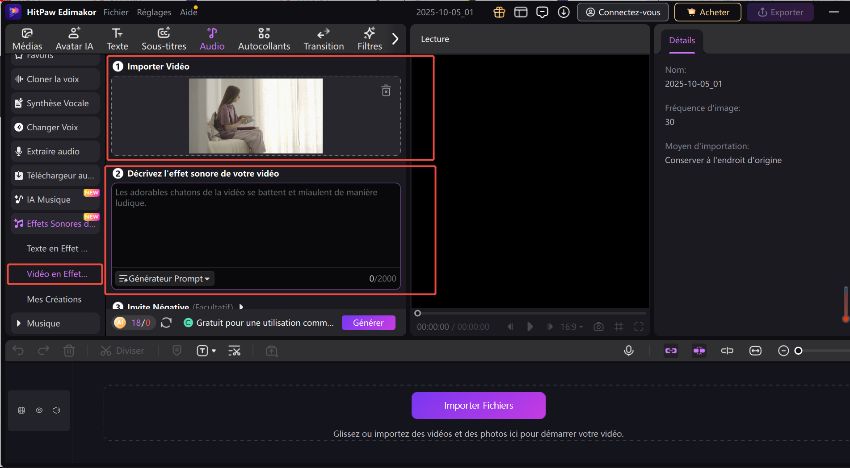
Task: Delete the imported video with trash icon
Action: (386, 91)
